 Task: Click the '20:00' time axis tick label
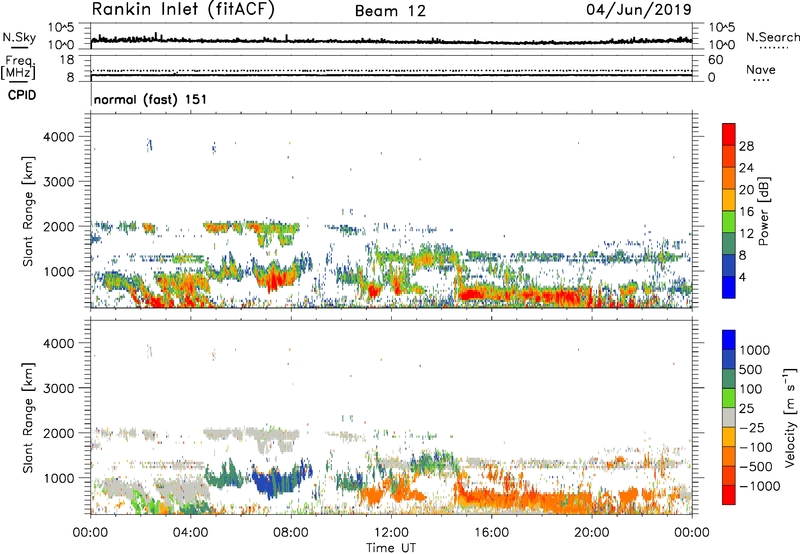click(592, 533)
